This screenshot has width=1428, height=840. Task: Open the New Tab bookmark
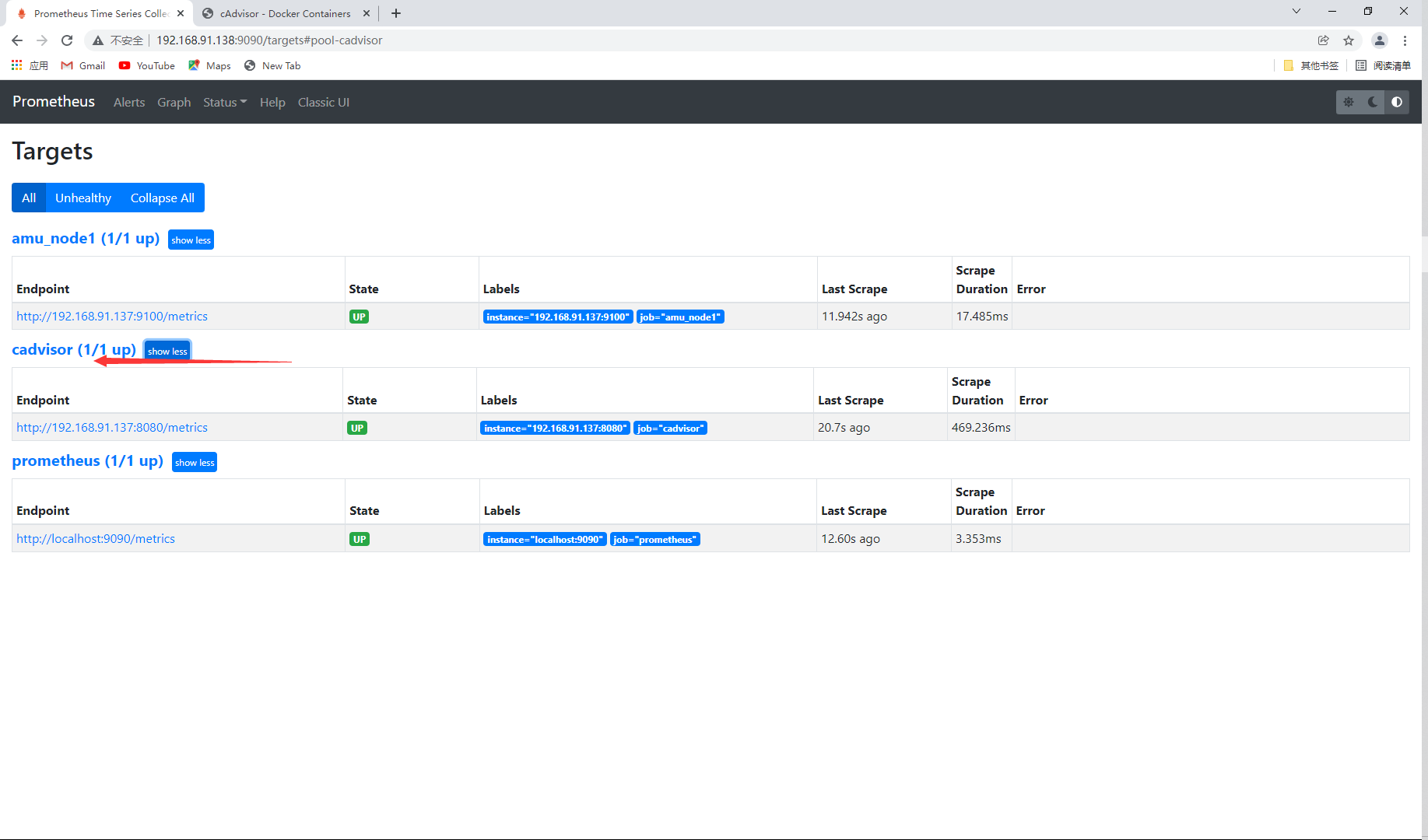[x=272, y=65]
